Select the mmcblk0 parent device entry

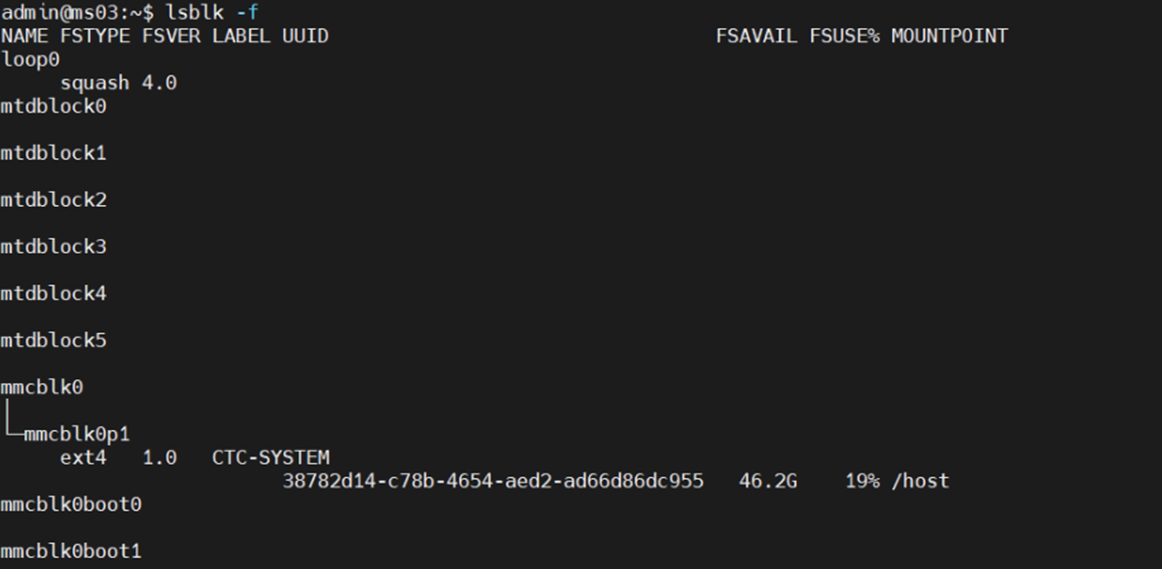pyautogui.click(x=42, y=387)
